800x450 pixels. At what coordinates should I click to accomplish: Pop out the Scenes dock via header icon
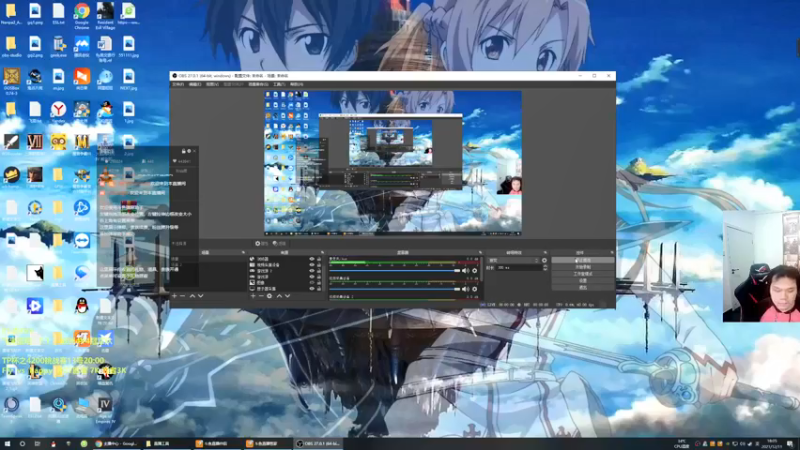click(243, 253)
